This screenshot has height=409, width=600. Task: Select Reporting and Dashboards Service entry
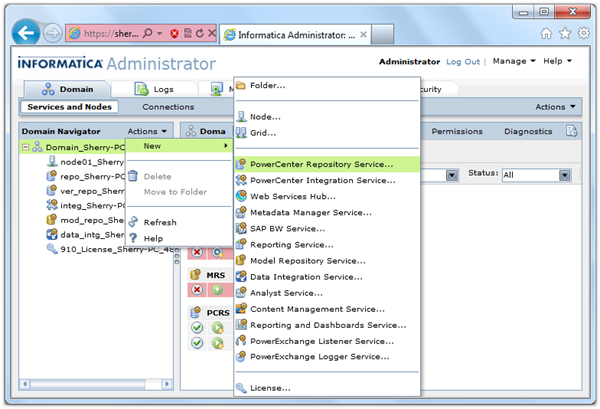tap(327, 325)
